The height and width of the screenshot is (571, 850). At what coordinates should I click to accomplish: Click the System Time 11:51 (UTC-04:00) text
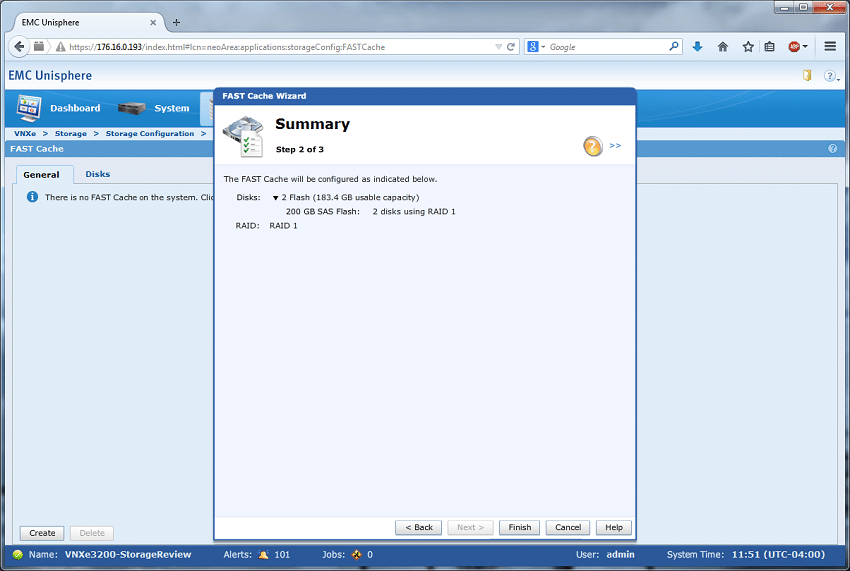(746, 554)
